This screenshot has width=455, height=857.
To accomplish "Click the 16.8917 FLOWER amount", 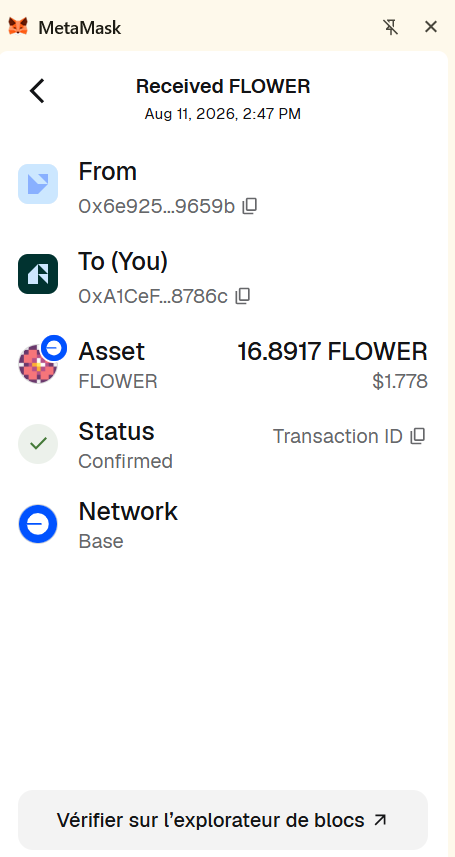I will [x=332, y=351].
